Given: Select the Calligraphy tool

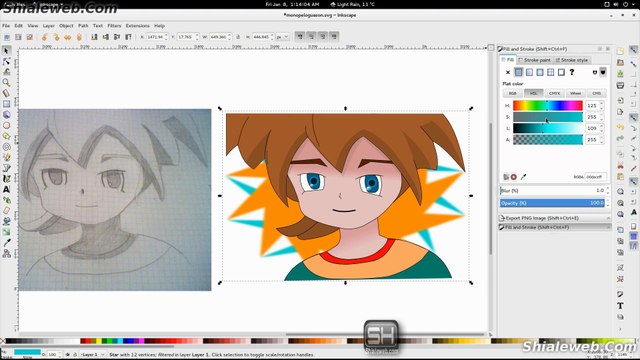Looking at the screenshot, I should 6,178.
